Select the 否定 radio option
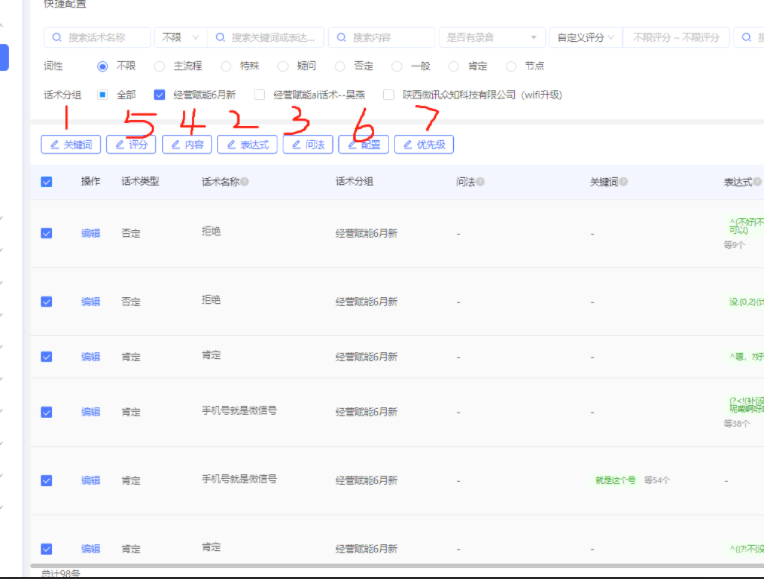Viewport: 764px width, 579px height. (340, 66)
